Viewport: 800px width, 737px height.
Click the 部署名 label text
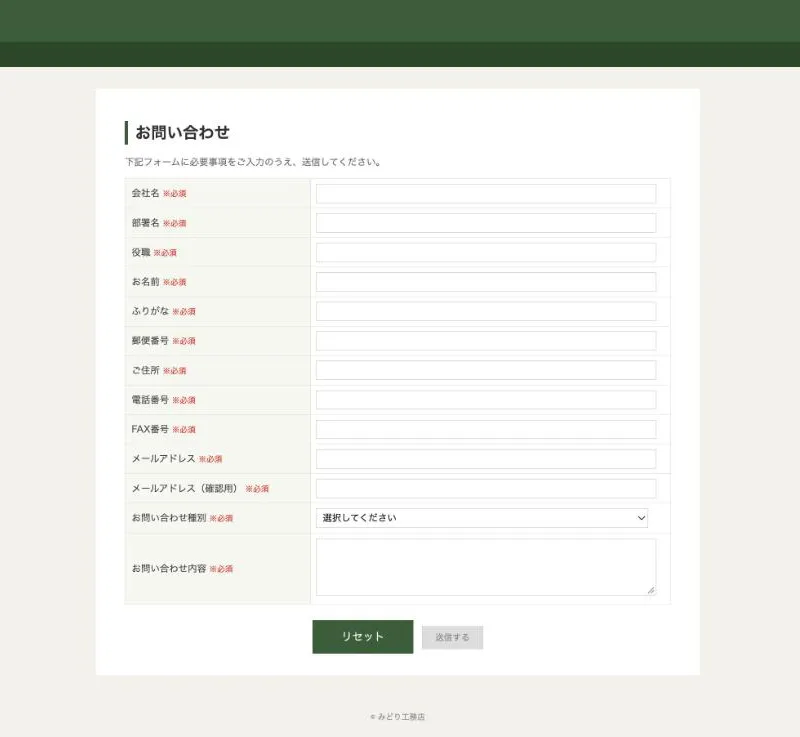click(145, 223)
